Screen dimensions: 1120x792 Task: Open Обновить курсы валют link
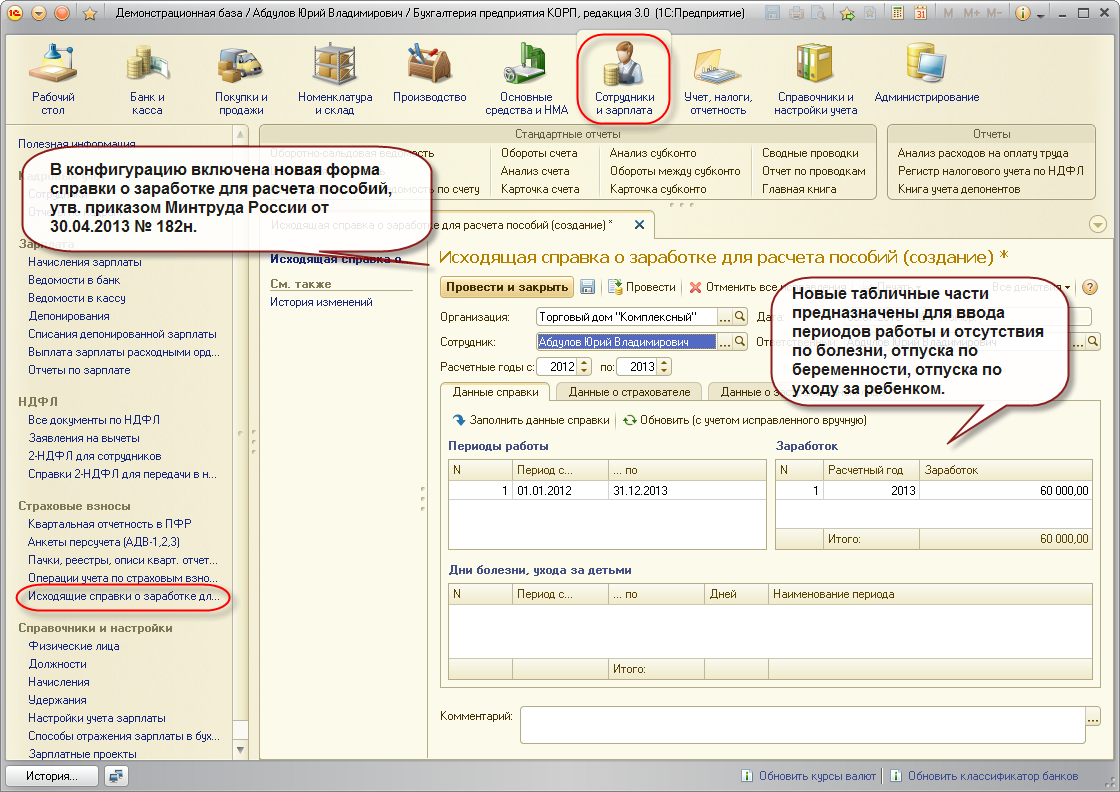[816, 776]
